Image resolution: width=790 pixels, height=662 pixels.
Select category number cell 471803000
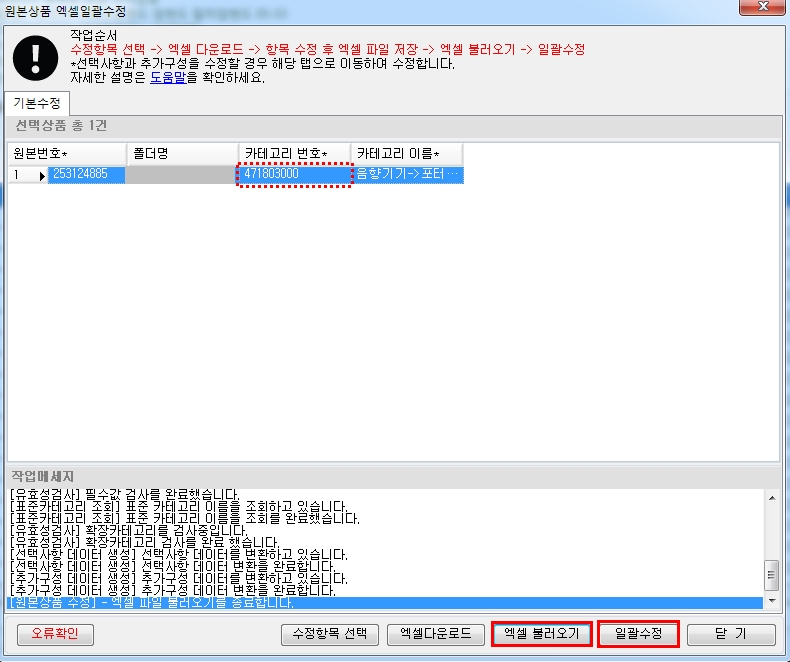[294, 174]
